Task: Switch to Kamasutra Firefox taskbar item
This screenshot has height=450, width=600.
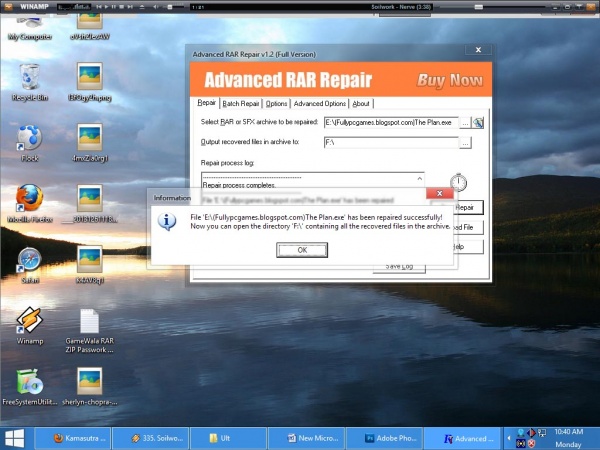Action: [73, 439]
